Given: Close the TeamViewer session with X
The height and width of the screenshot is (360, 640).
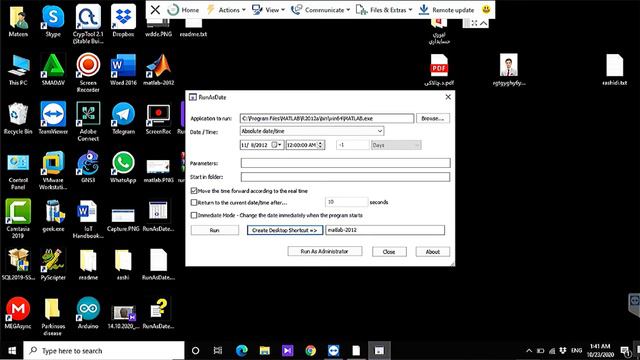Looking at the screenshot, I should [155, 10].
